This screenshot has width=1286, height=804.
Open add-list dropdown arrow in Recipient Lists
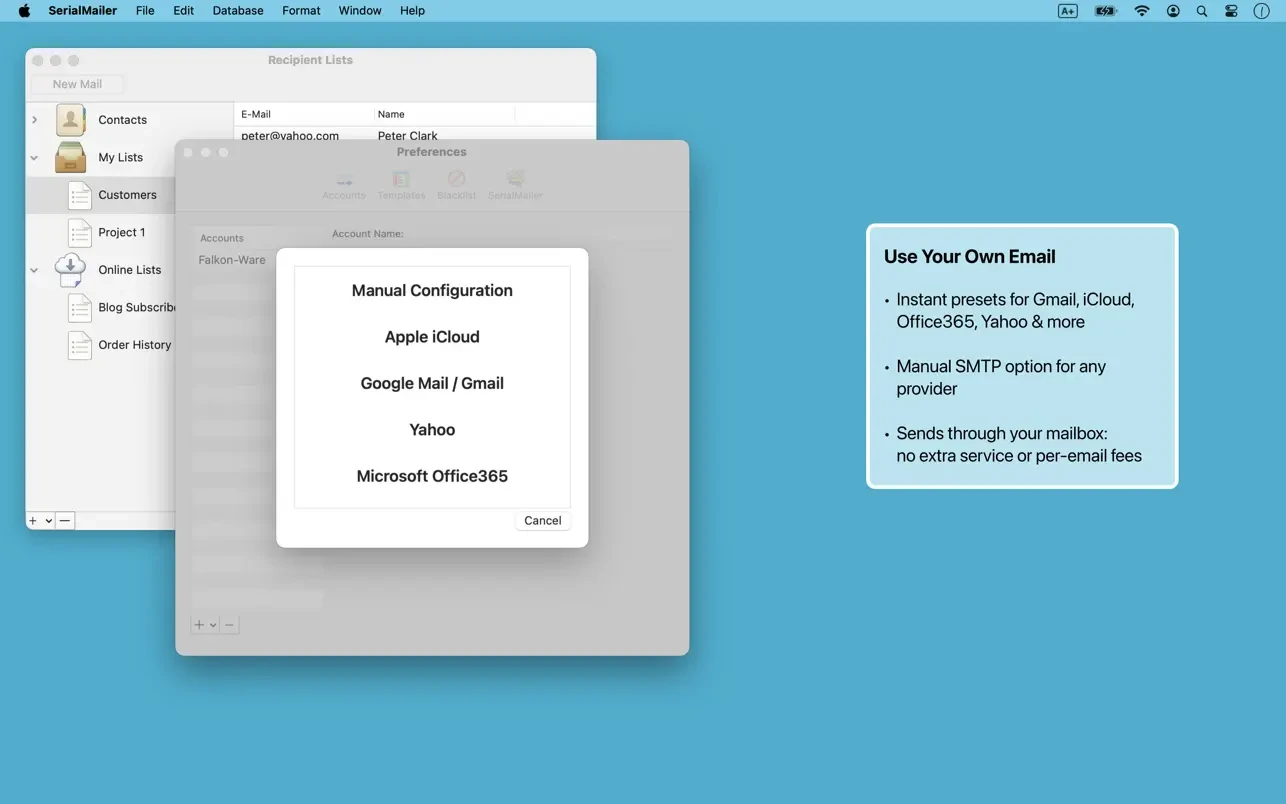(48, 521)
